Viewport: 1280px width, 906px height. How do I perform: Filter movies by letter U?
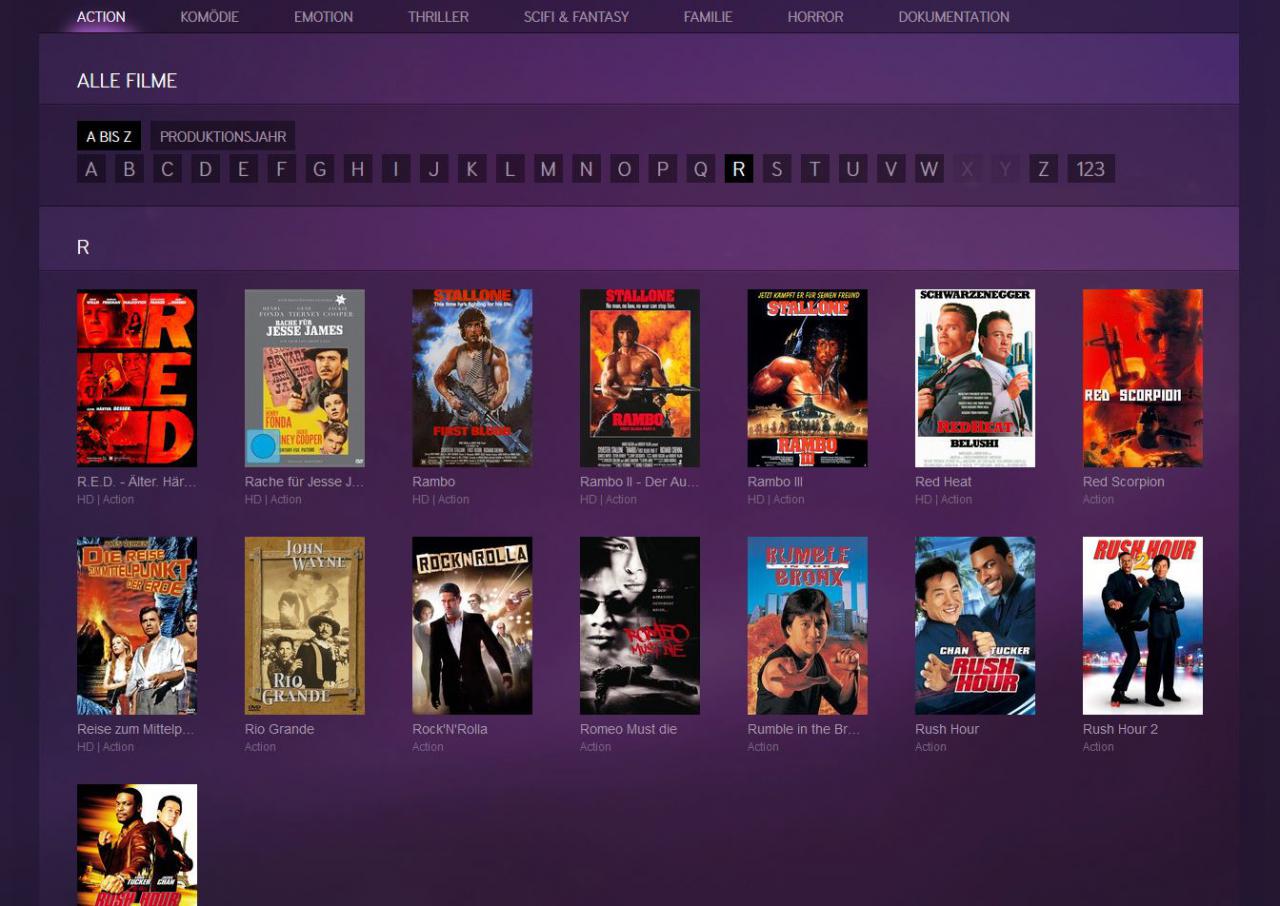click(x=853, y=169)
